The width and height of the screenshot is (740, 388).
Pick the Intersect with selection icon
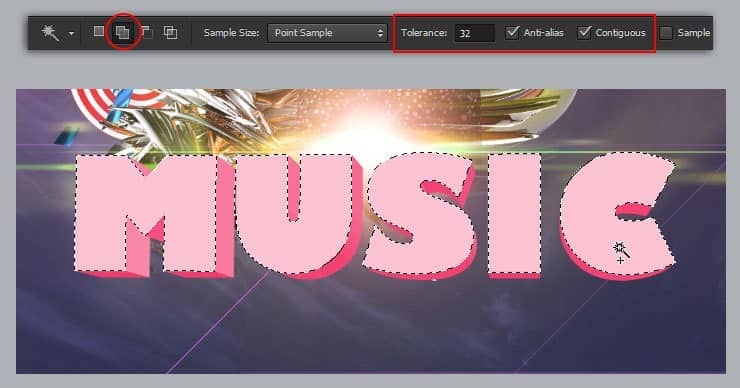click(x=170, y=33)
